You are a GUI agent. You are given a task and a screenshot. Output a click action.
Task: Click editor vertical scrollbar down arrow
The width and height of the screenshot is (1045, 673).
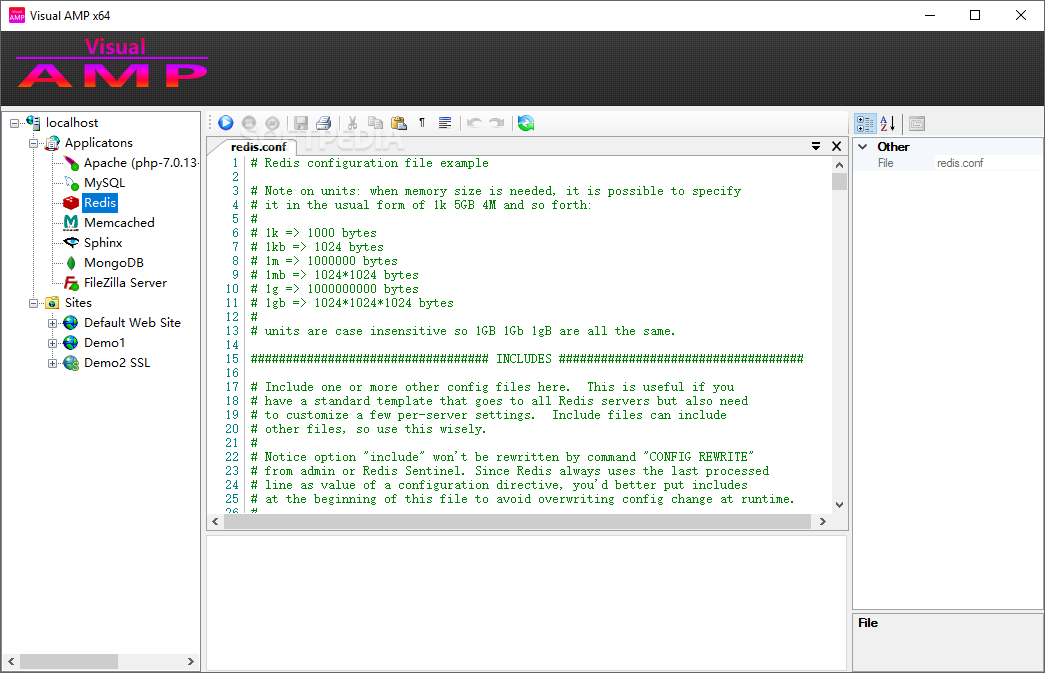point(840,505)
